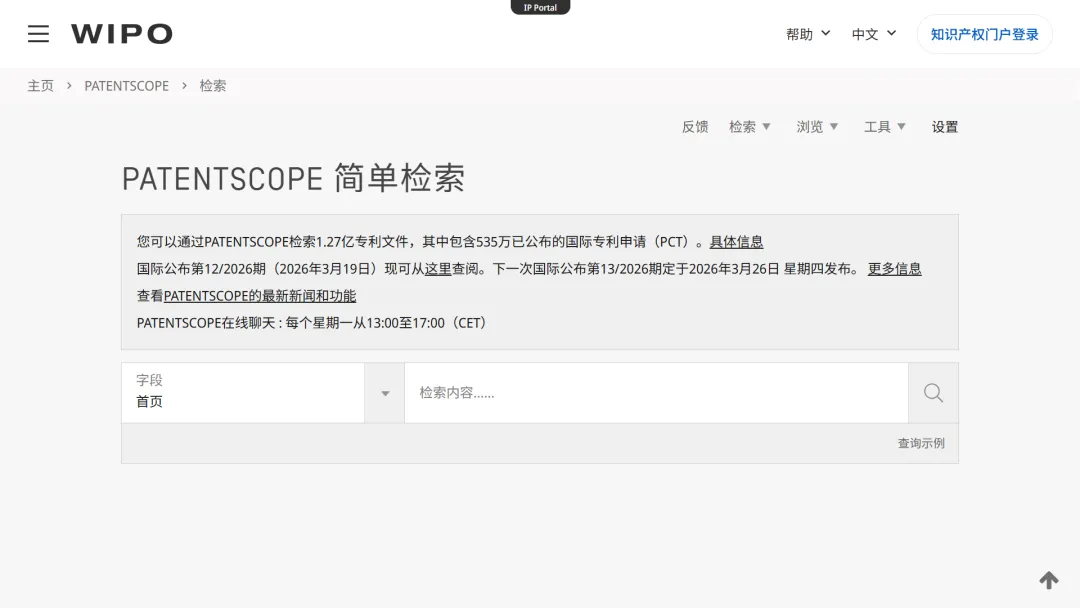Click the back-to-top arrow icon

click(1048, 580)
